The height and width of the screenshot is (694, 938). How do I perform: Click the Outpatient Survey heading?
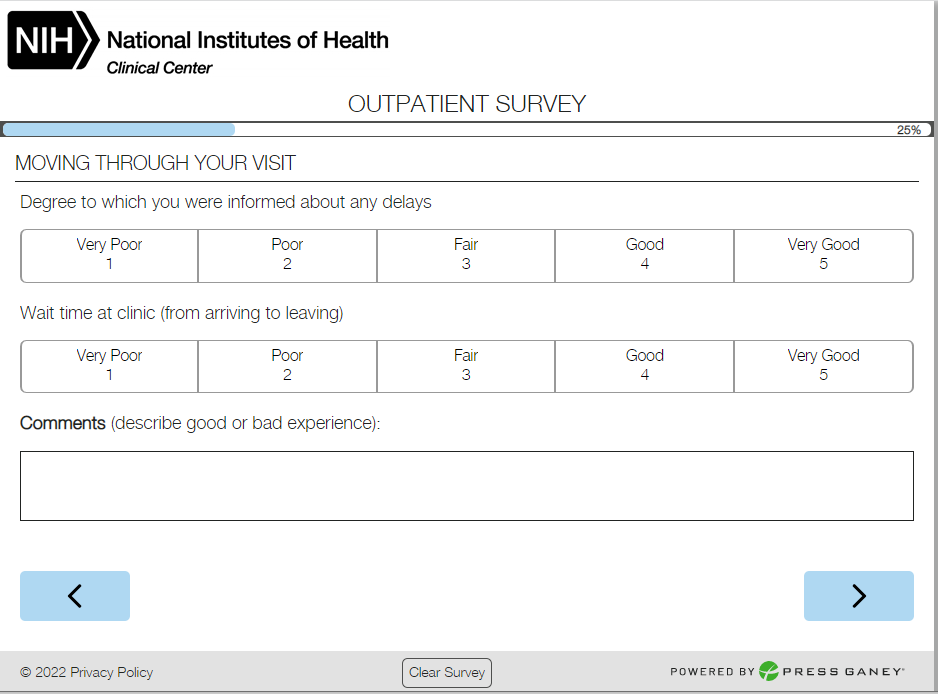click(466, 104)
